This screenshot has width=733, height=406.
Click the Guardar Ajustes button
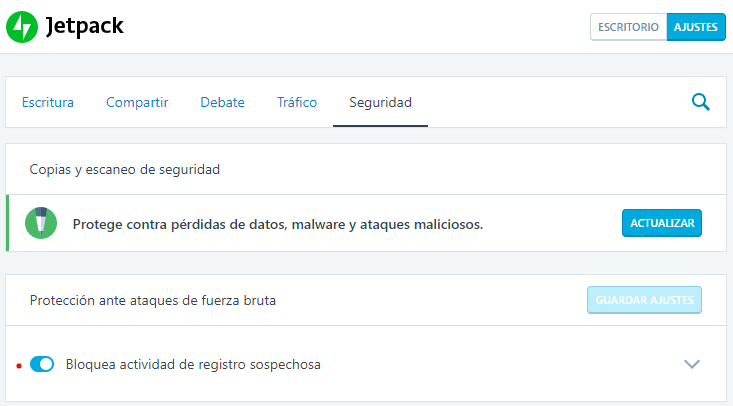coord(644,300)
